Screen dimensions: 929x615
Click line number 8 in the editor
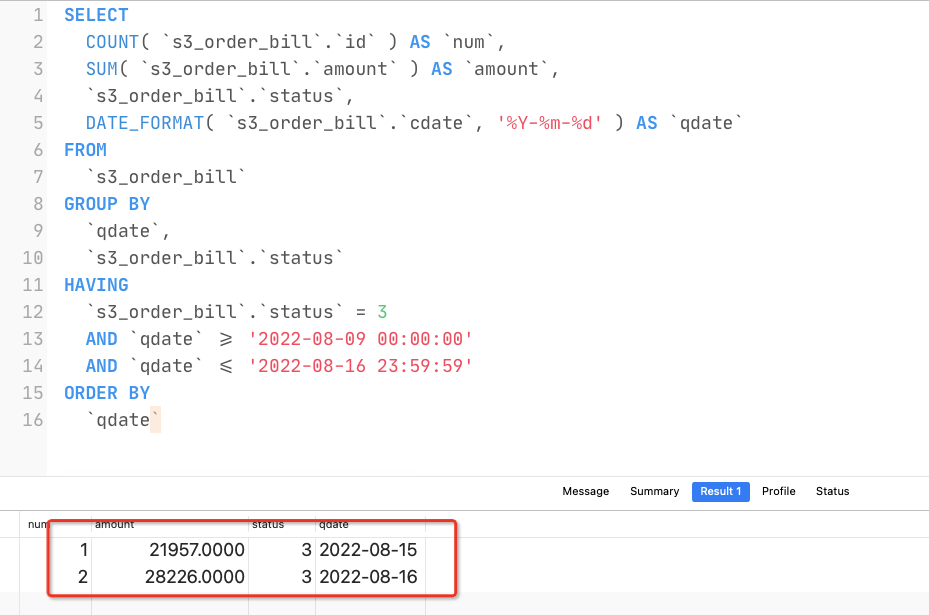38,203
